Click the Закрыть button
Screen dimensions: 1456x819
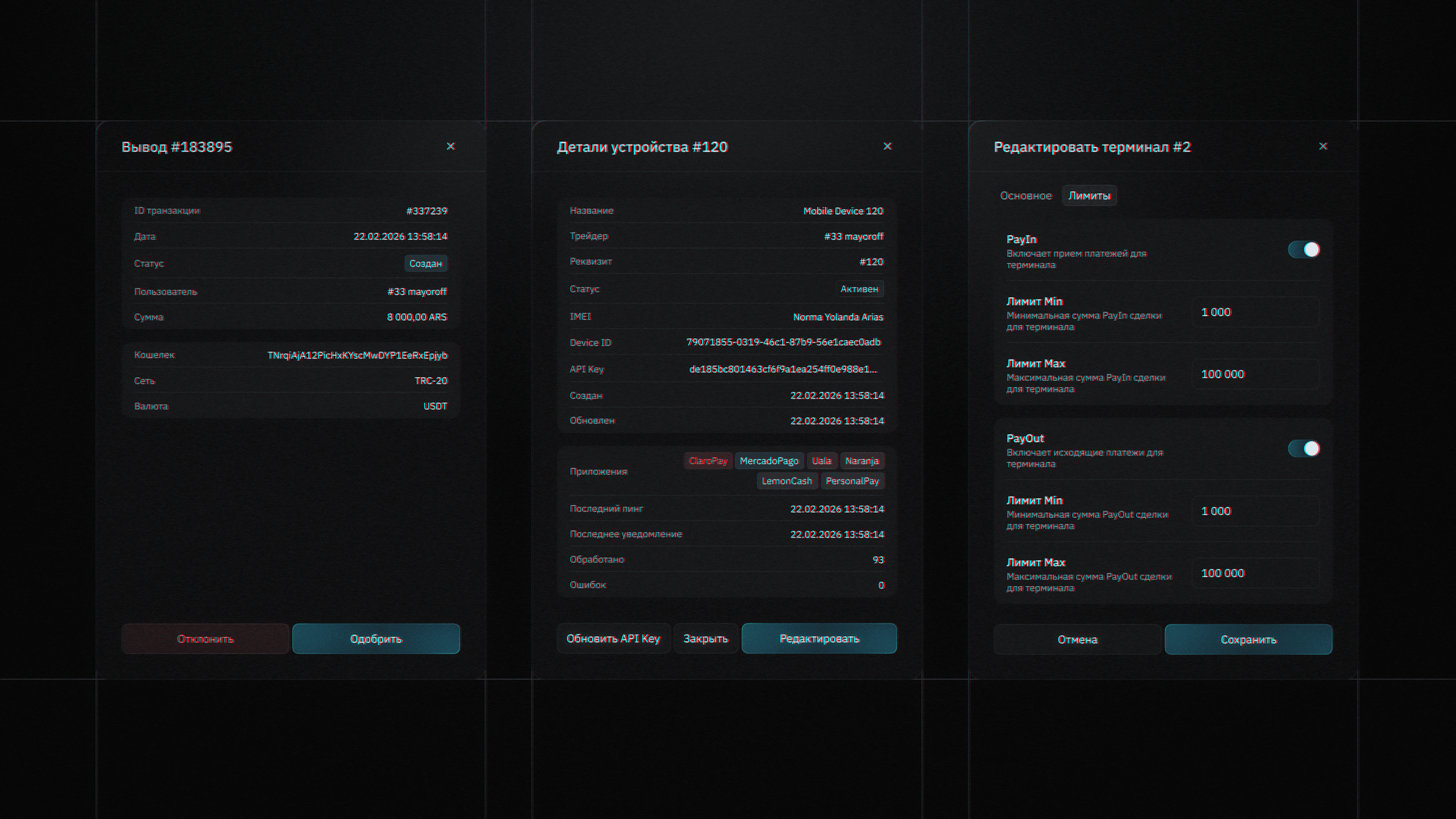[x=705, y=638]
